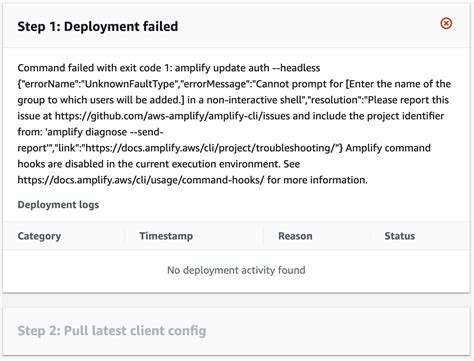This screenshot has height=361, width=474.
Task: Sort by the Category column header
Action: pyautogui.click(x=39, y=236)
